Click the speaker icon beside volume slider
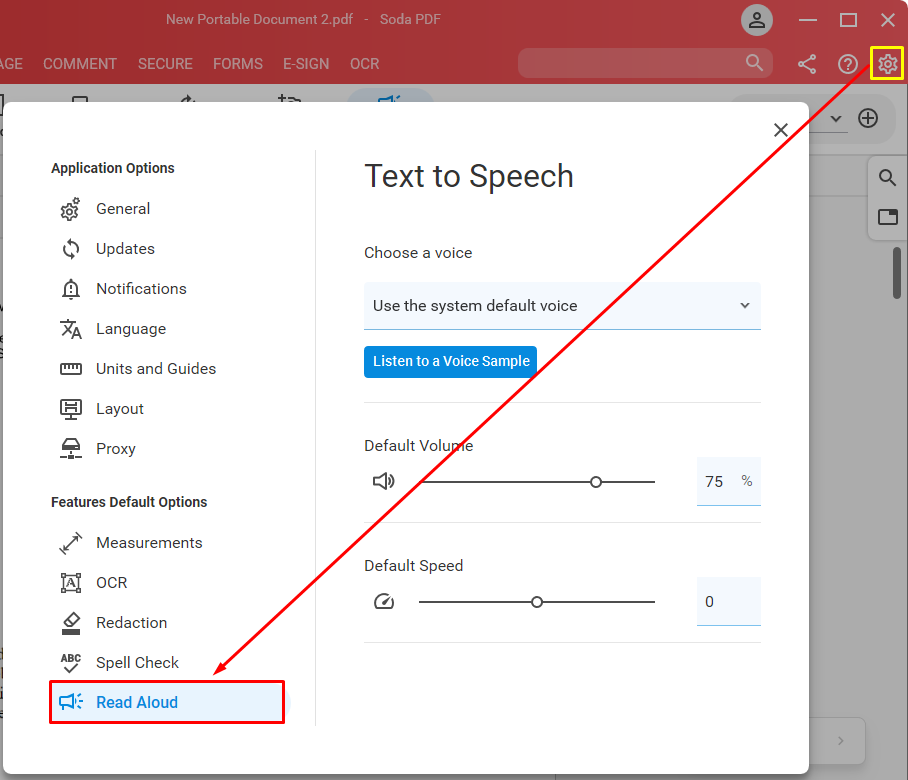Image resolution: width=908 pixels, height=780 pixels. click(x=383, y=481)
